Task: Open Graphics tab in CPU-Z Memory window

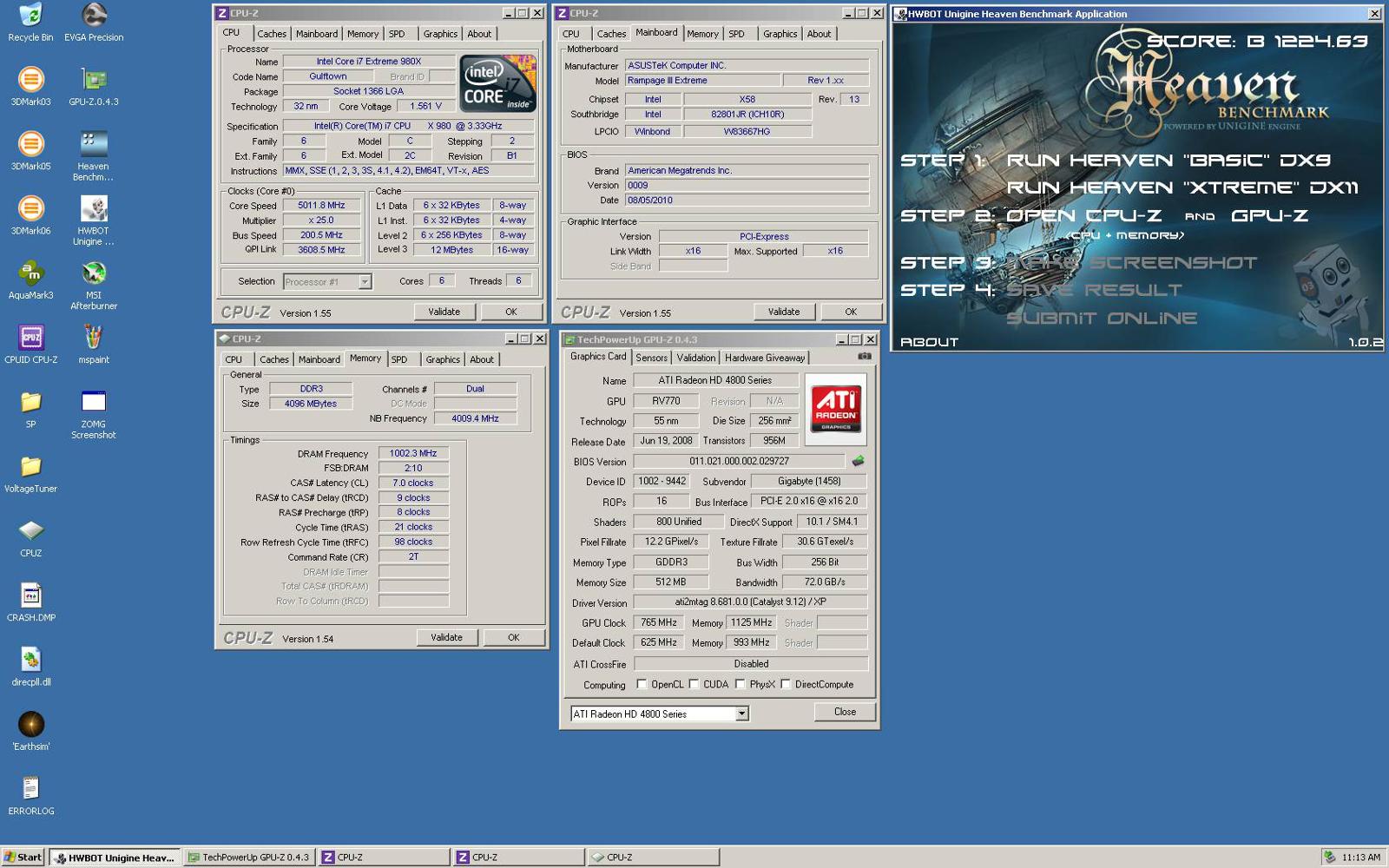Action: (443, 359)
